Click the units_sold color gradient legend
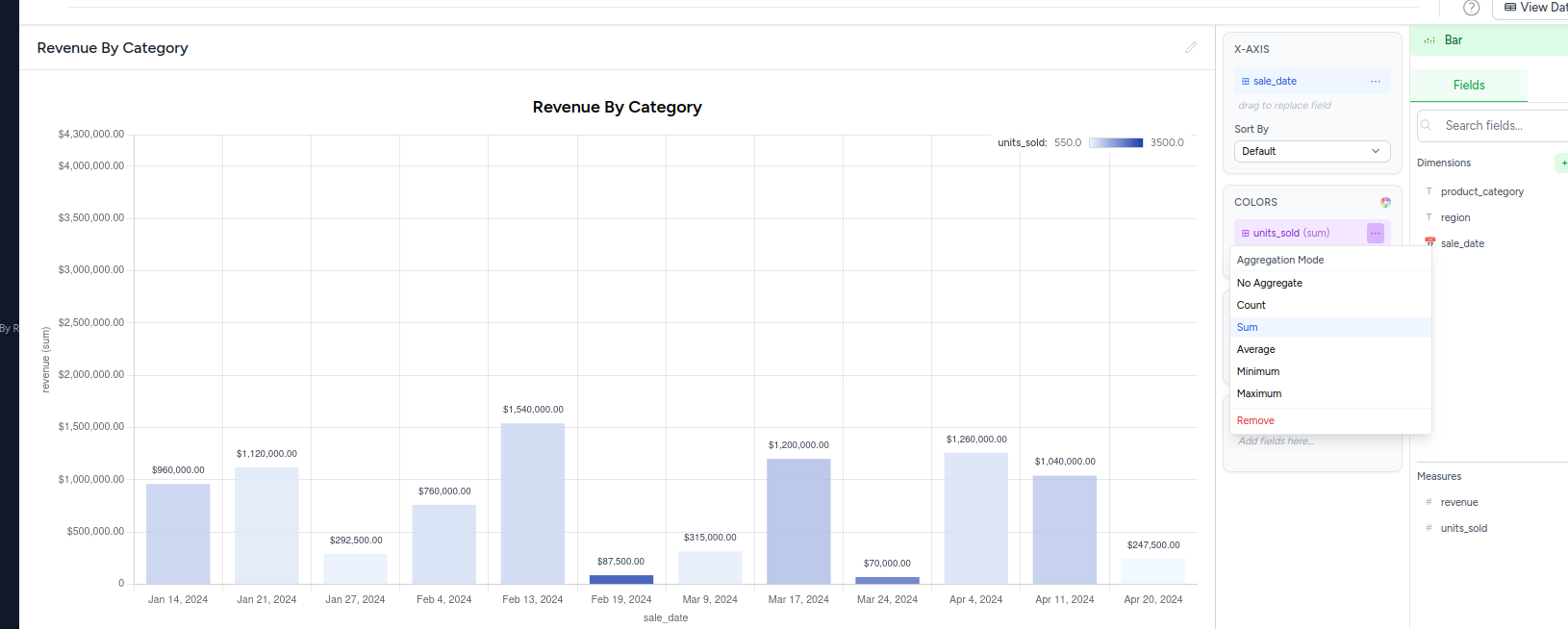Viewport: 1568px width, 629px height. click(1116, 142)
